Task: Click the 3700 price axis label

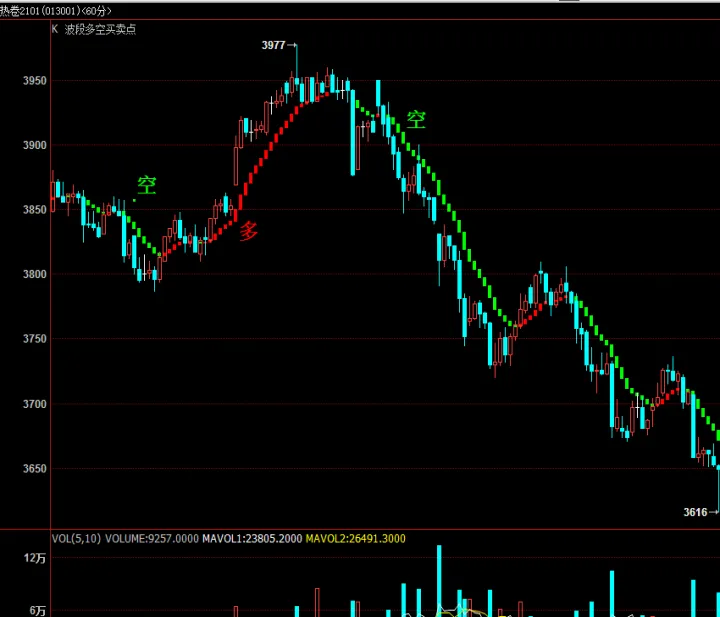Action: point(34,404)
